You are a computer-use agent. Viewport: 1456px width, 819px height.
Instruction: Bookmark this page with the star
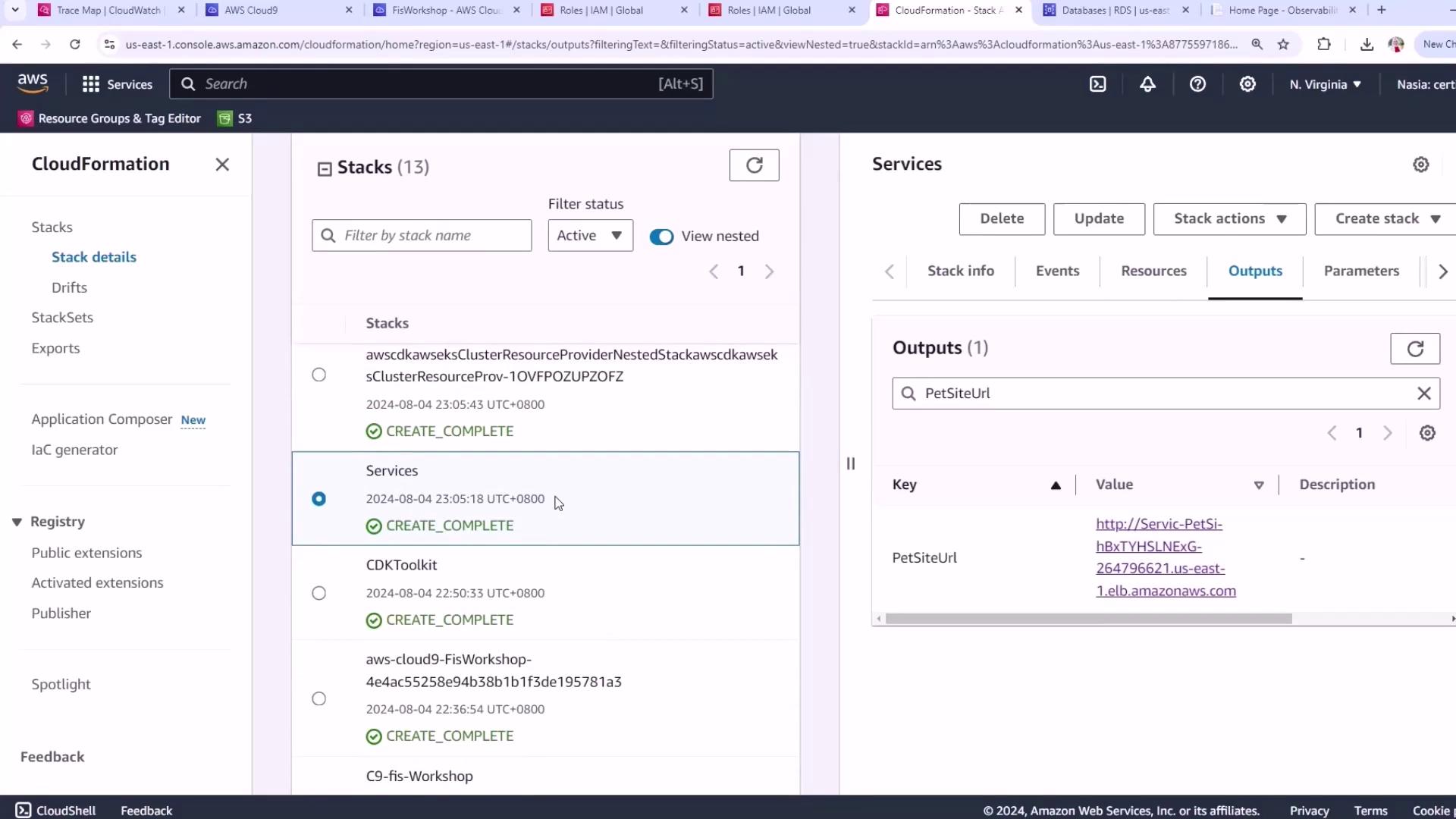[x=1283, y=45]
